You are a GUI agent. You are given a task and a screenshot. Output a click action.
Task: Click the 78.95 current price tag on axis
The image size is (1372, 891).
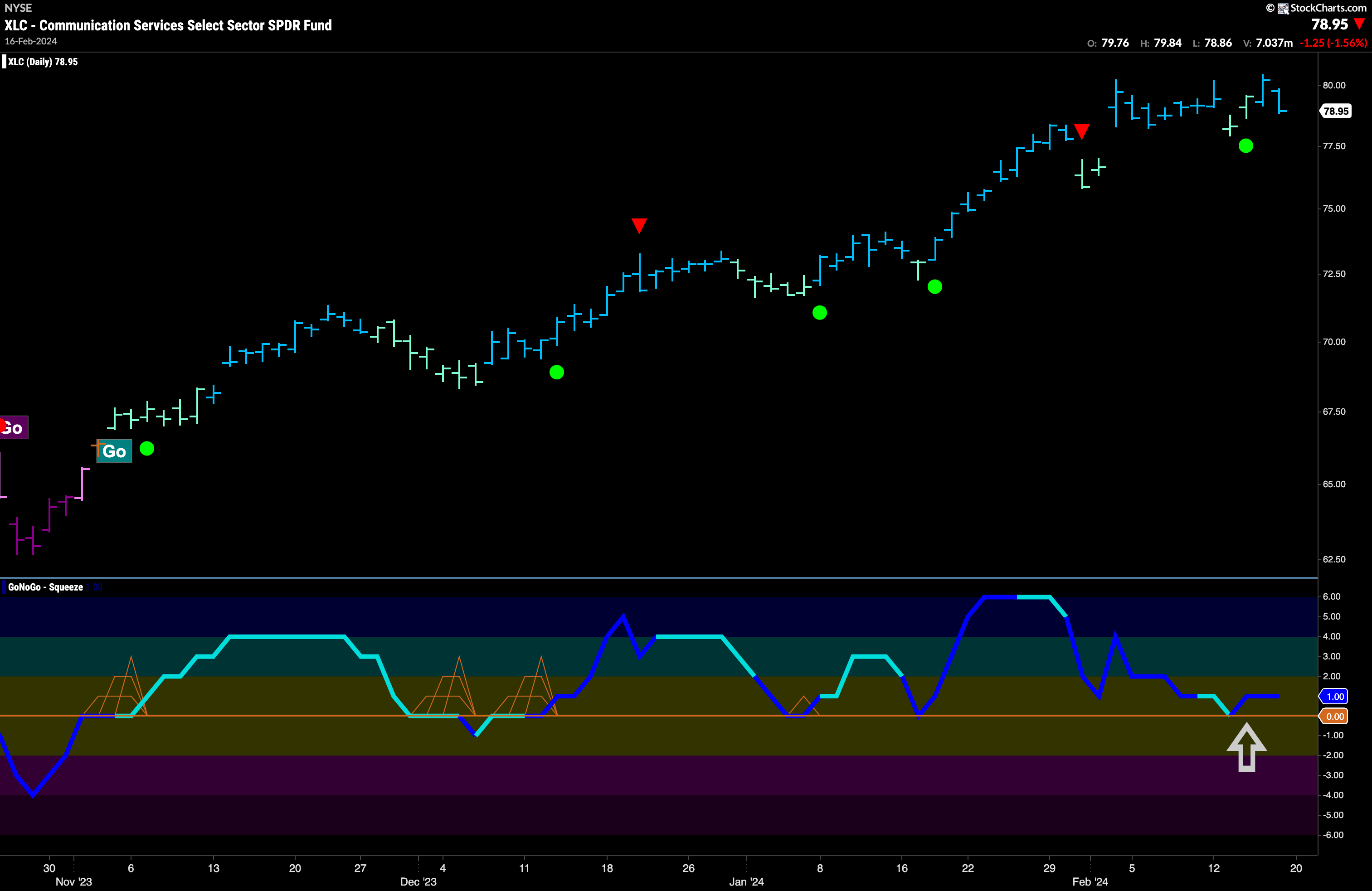click(x=1336, y=111)
